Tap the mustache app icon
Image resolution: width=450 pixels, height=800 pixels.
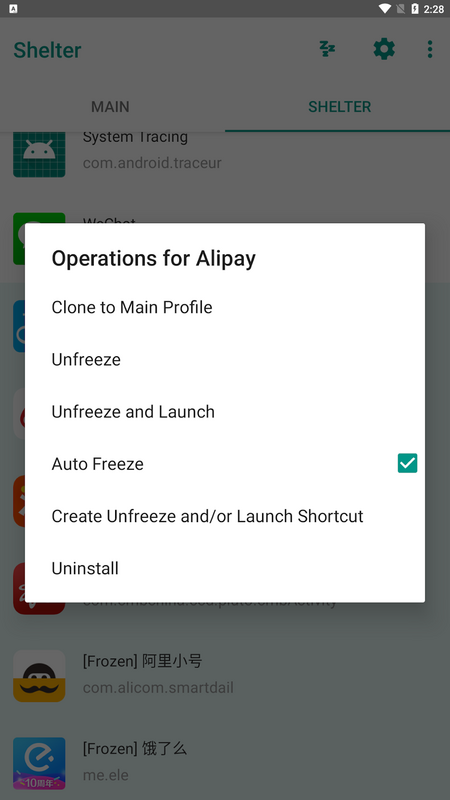point(39,676)
